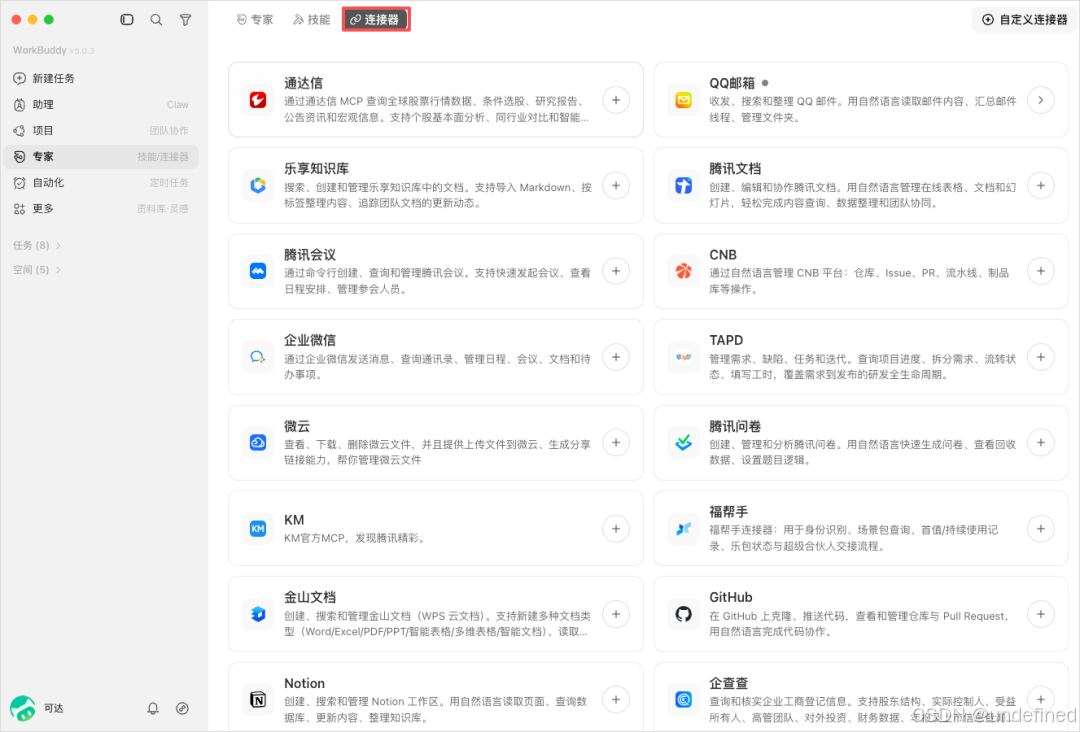Open notifications bell icon
The width and height of the screenshot is (1080, 732).
click(x=153, y=708)
